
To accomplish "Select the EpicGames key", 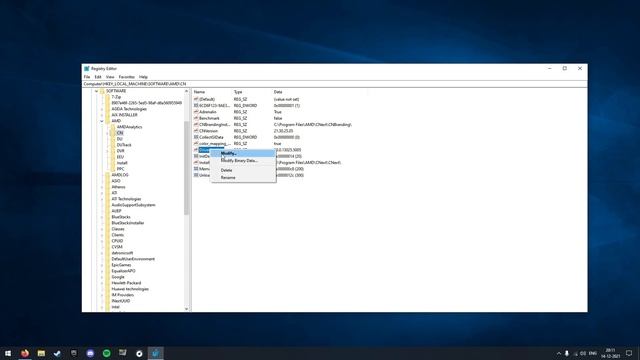I will pyautogui.click(x=121, y=265).
